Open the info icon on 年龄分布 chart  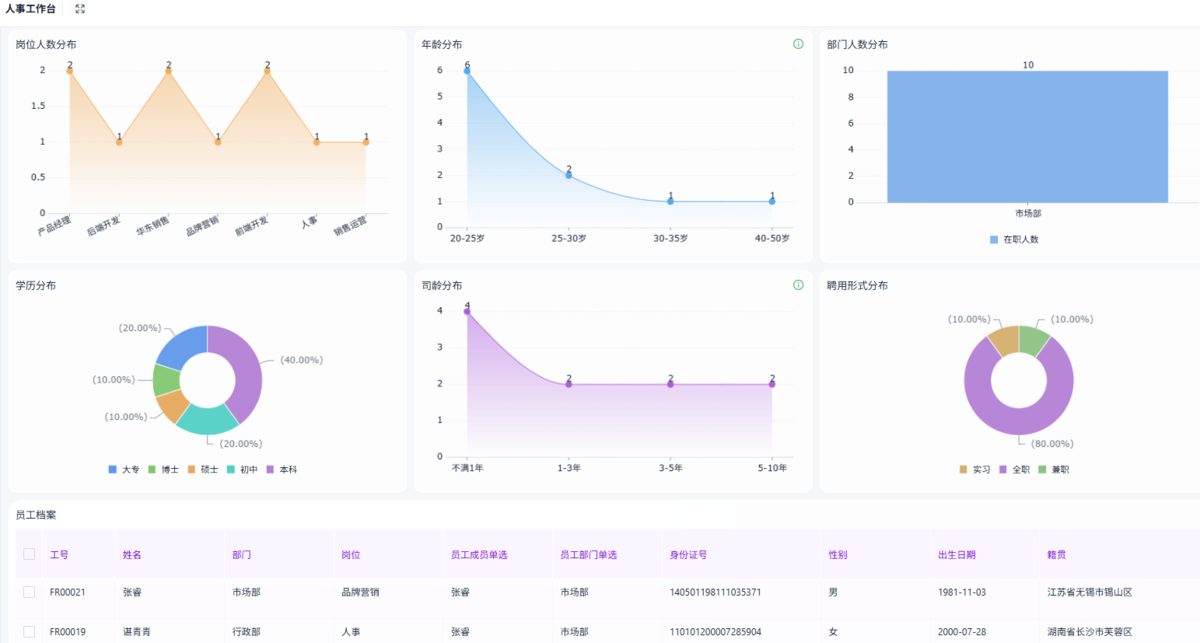[798, 44]
